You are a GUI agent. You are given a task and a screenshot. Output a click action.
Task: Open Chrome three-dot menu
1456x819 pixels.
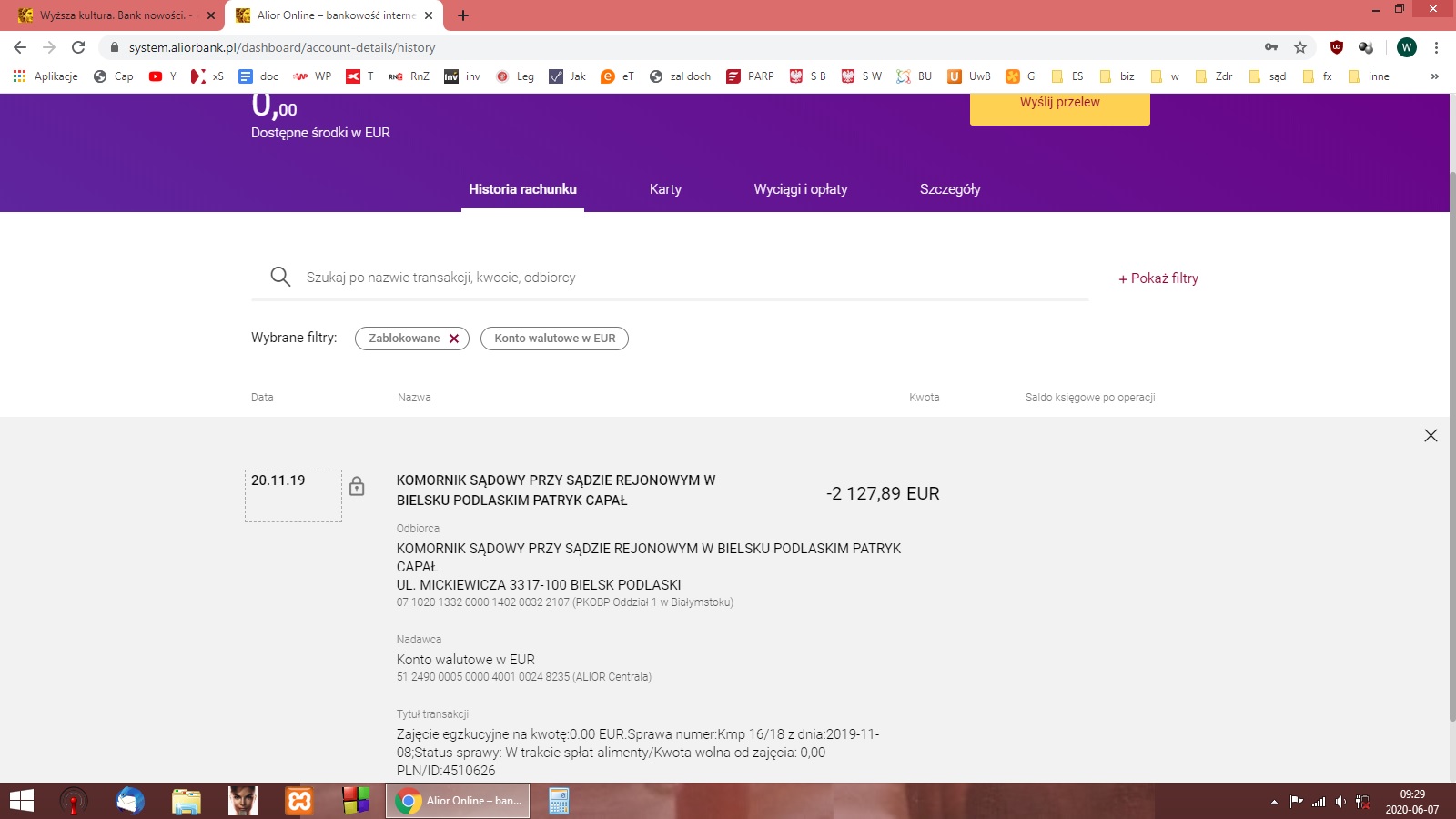[1436, 47]
